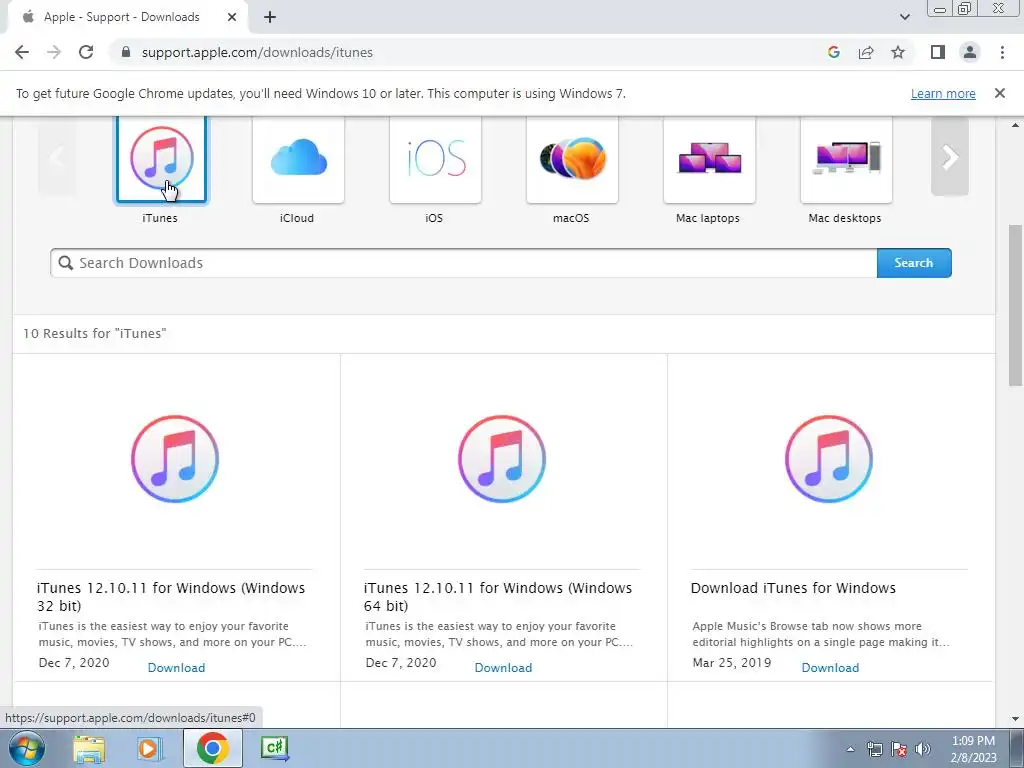Dismiss the Chrome update notification bar
This screenshot has height=768, width=1024.
click(999, 93)
